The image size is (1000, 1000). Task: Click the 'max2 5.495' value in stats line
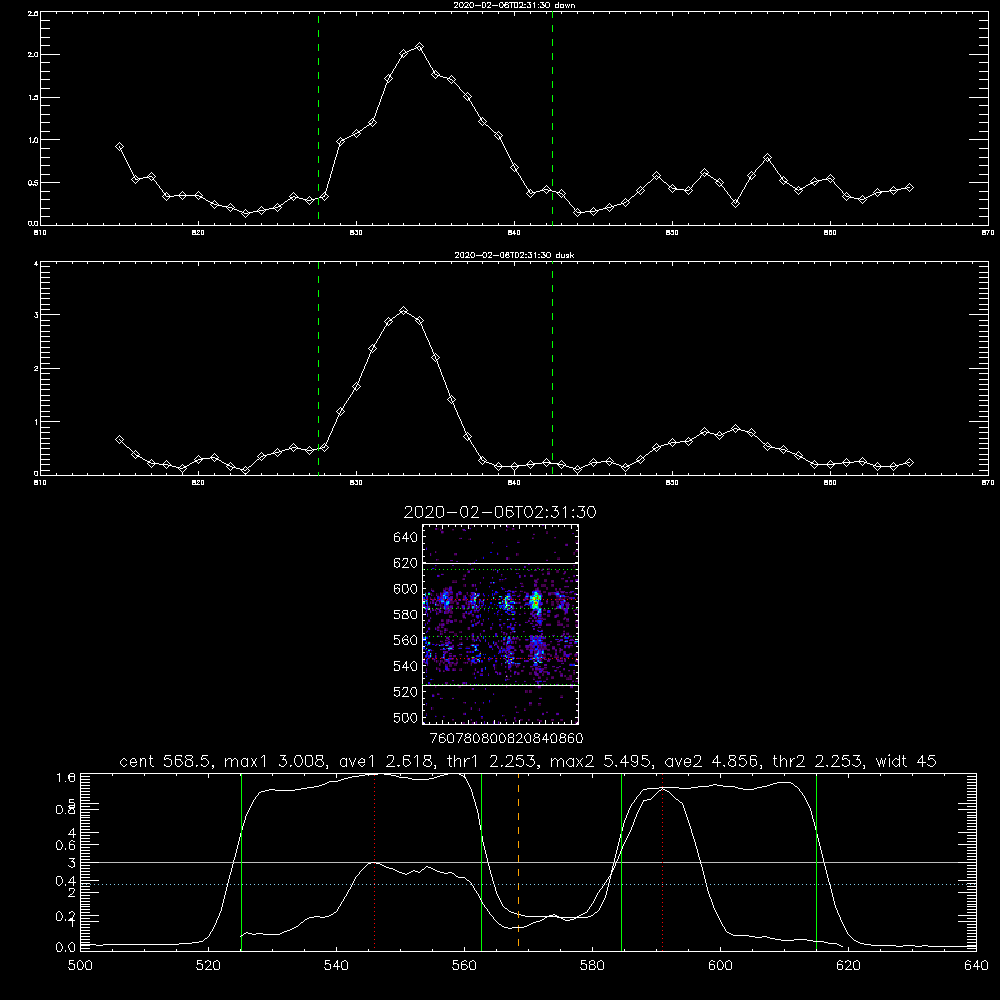(601, 761)
